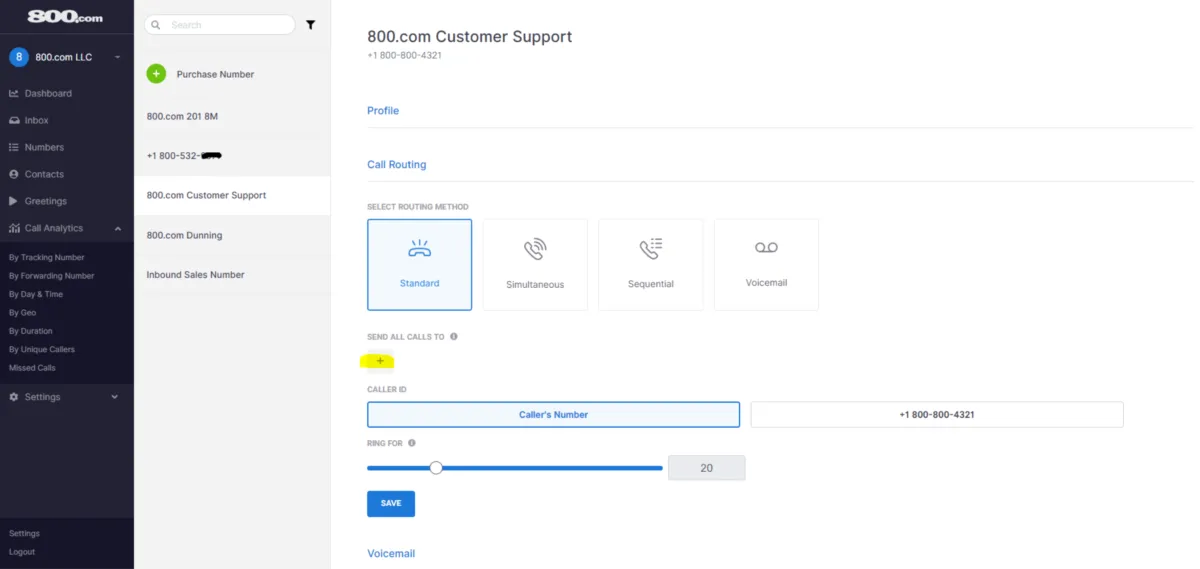Set Caller ID to Caller's Number
Image resolution: width=1200 pixels, height=569 pixels.
coord(553,414)
